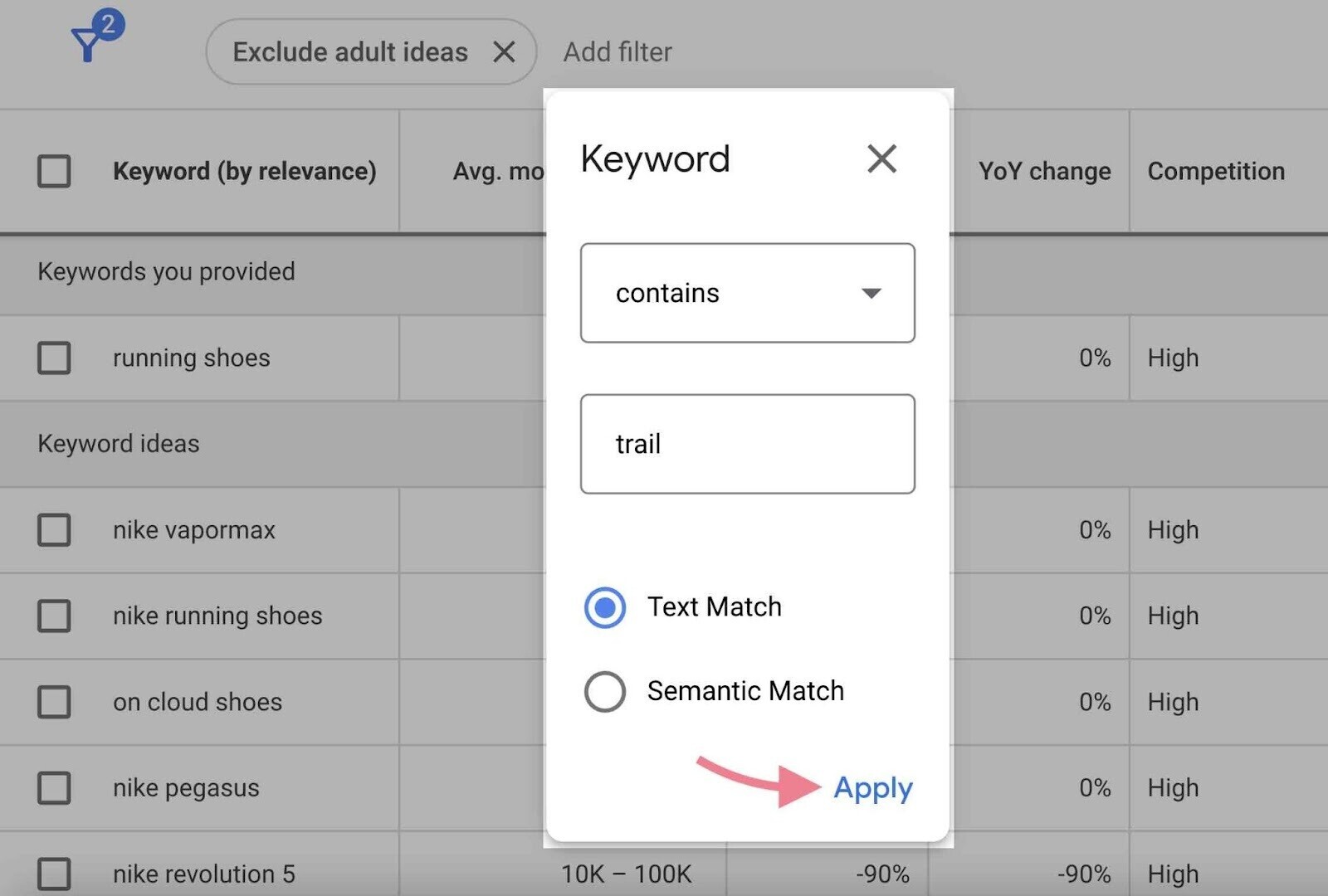
Task: Tick the nike running shoes checkbox
Action: pos(54,616)
